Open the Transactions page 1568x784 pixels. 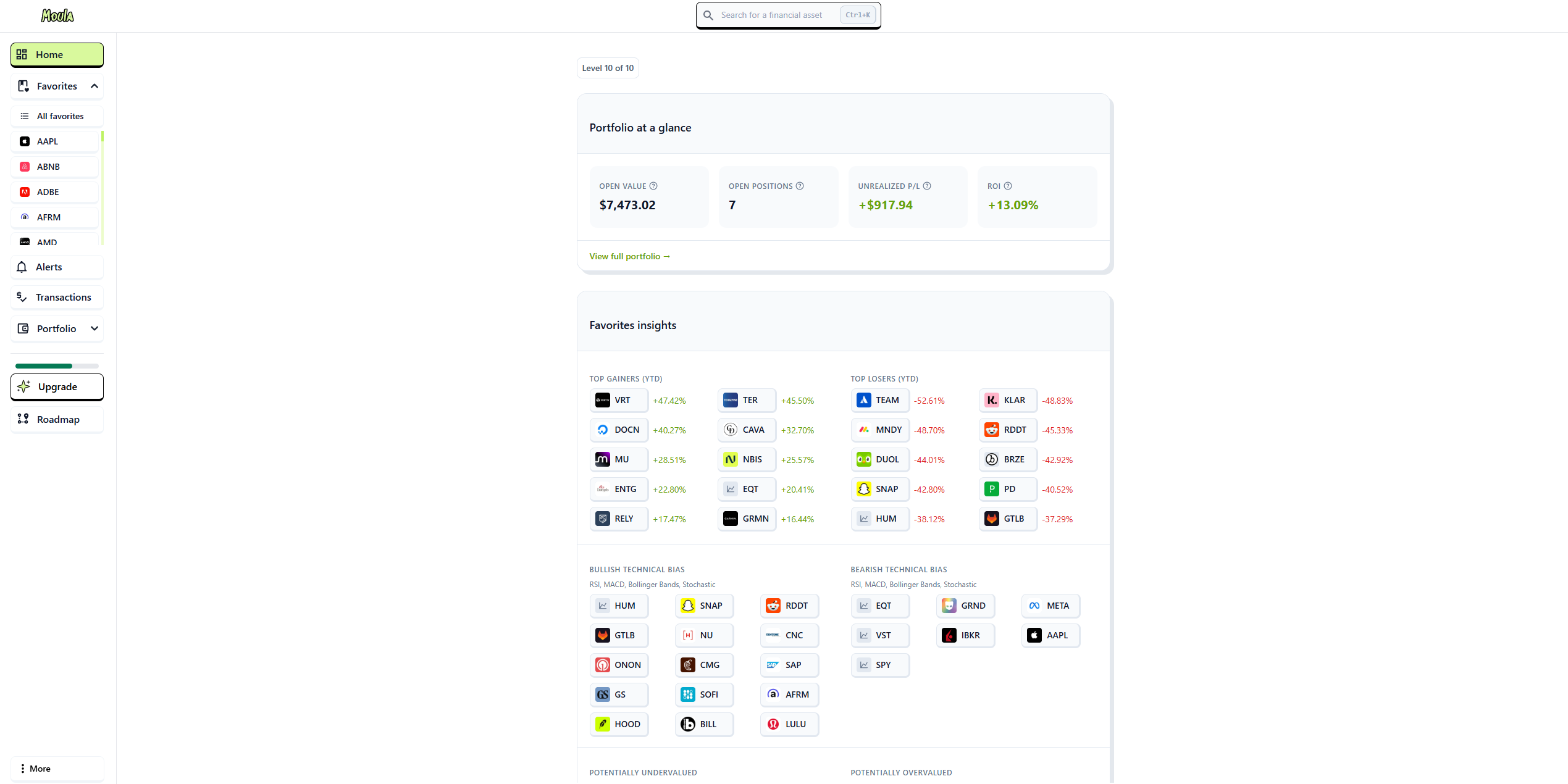pyautogui.click(x=57, y=297)
